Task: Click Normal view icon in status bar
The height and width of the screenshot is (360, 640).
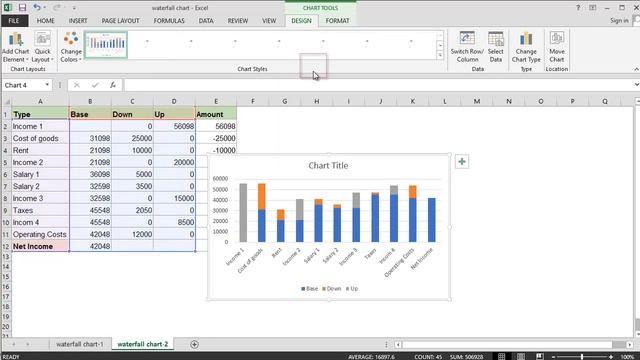Action: pos(502,356)
